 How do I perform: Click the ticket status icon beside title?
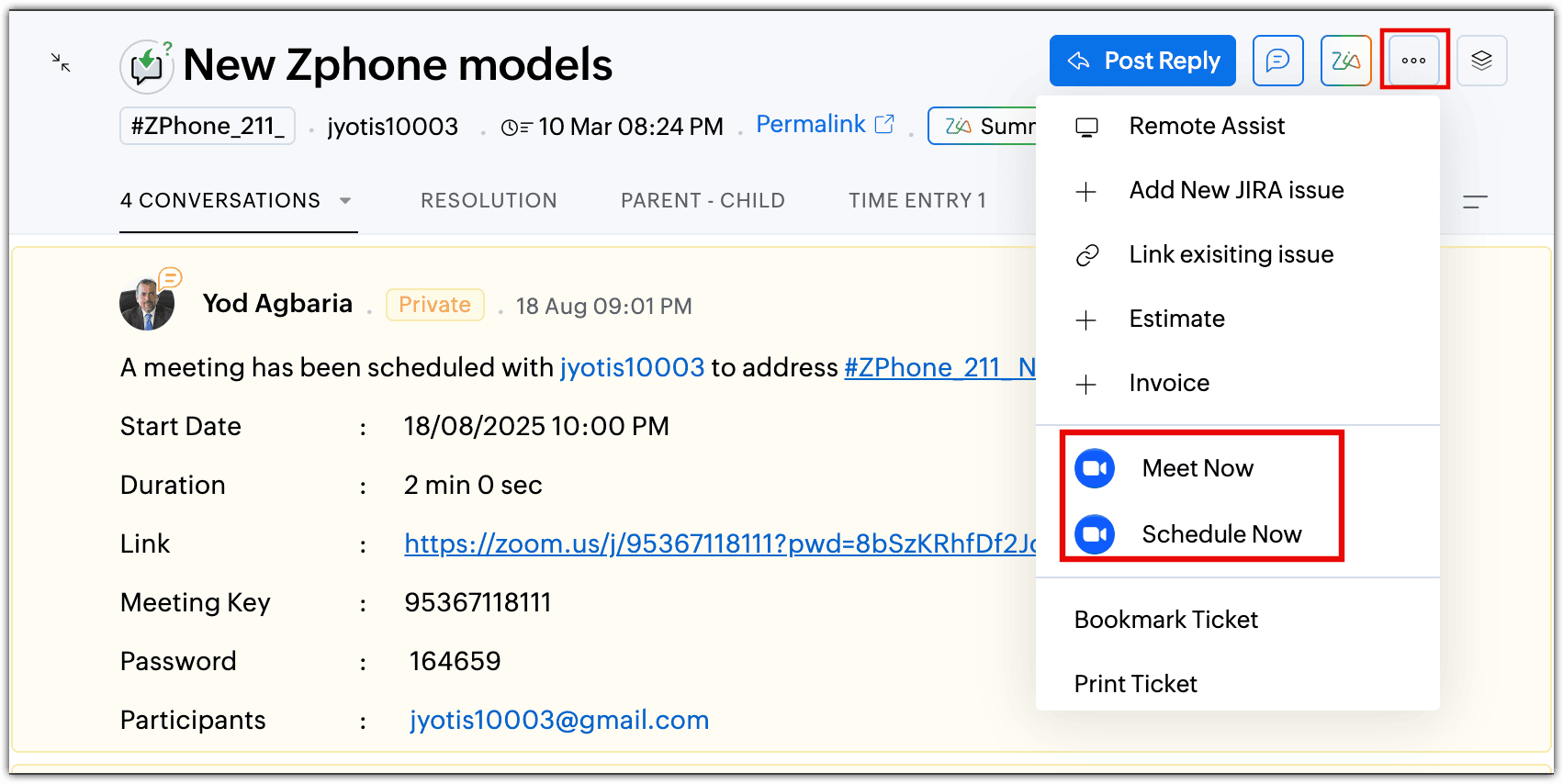pyautogui.click(x=147, y=66)
